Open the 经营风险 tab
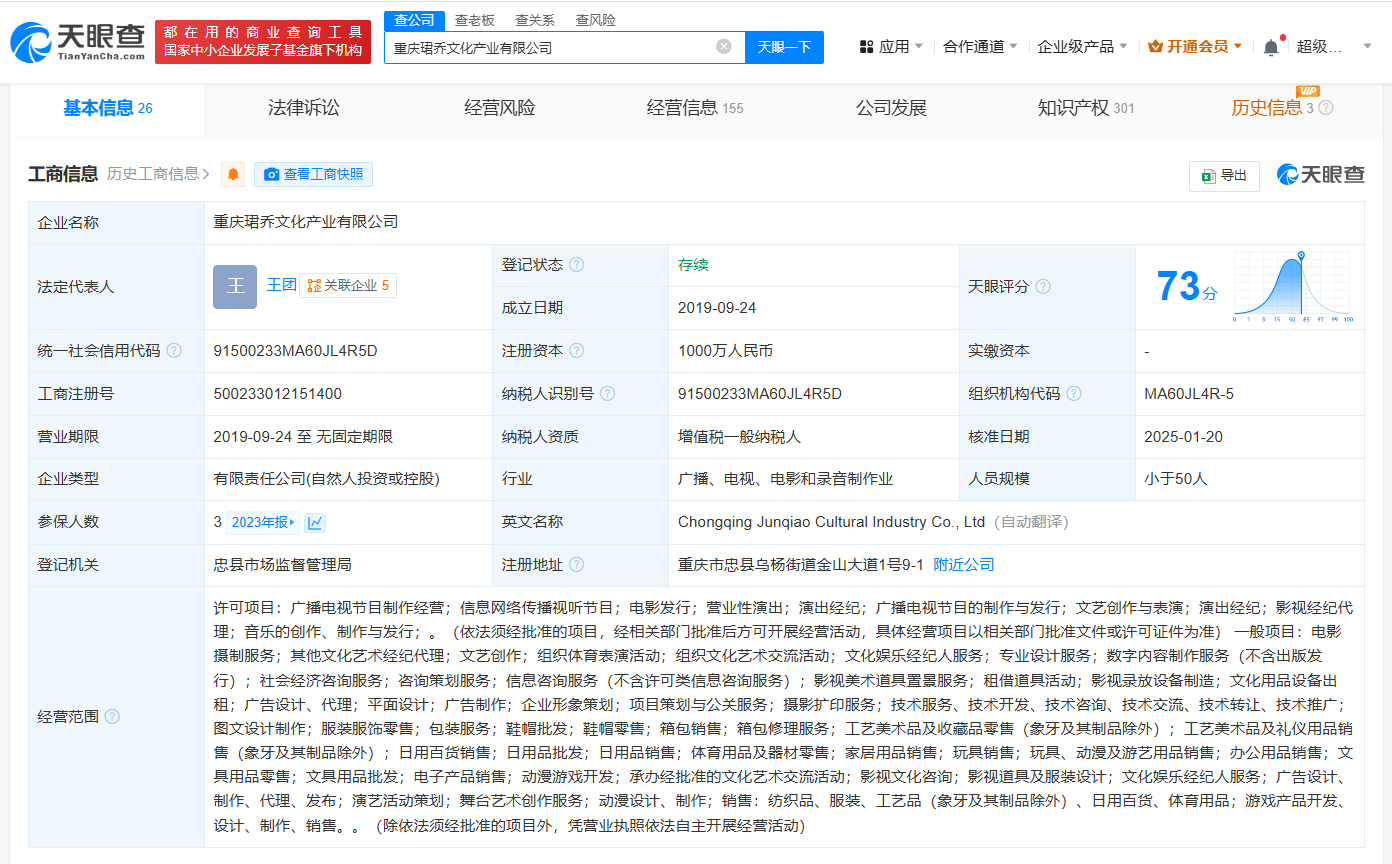Image resolution: width=1392 pixels, height=864 pixels. point(499,108)
